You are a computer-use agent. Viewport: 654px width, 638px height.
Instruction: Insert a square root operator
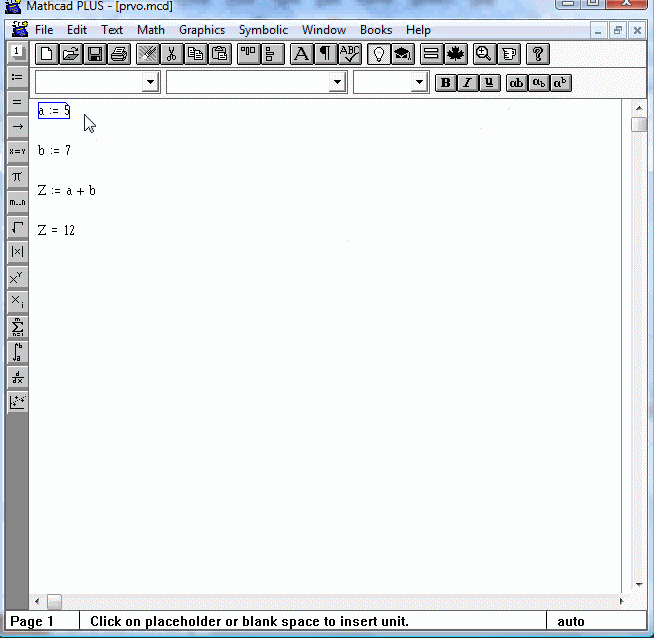click(17, 227)
